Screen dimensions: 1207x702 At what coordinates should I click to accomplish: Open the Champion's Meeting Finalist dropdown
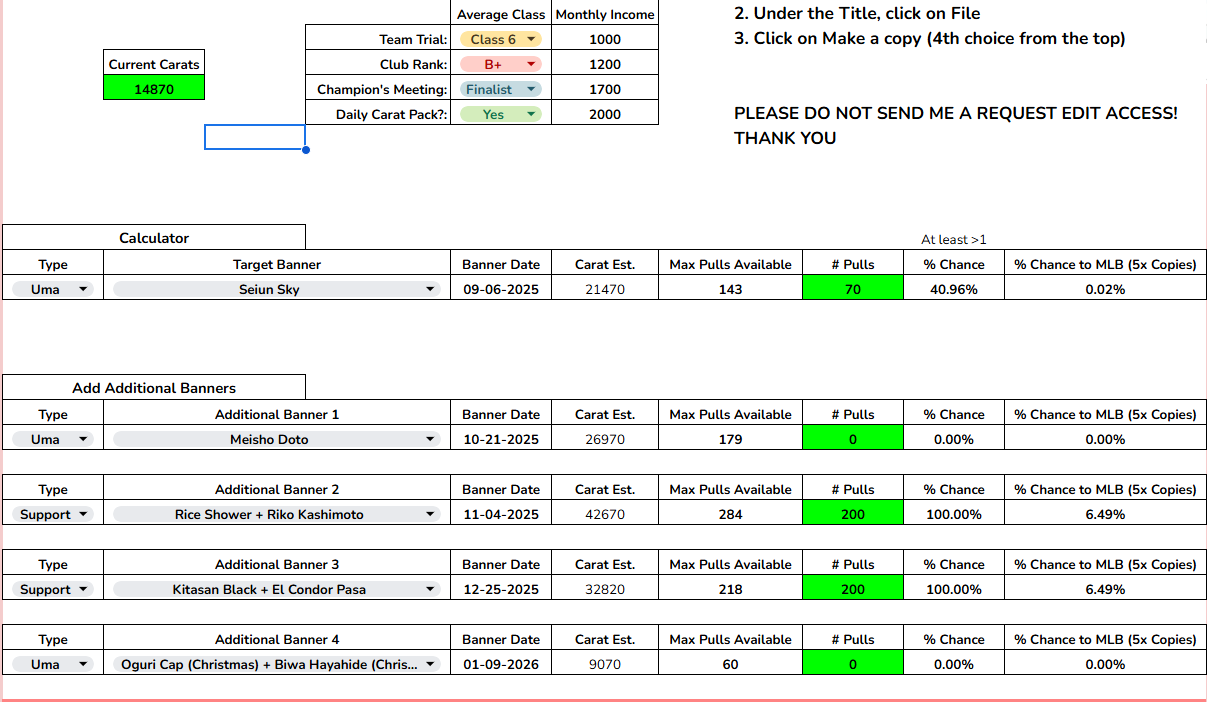(x=500, y=89)
